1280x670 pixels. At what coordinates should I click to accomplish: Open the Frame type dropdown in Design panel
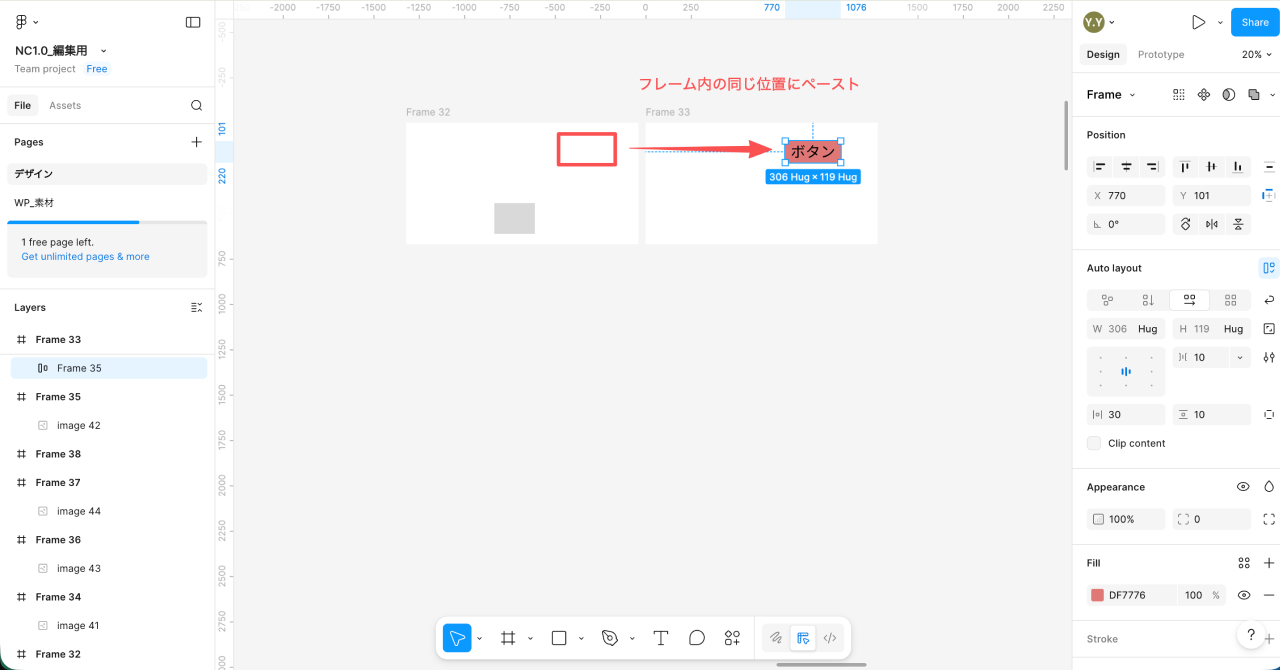[x=1111, y=95]
